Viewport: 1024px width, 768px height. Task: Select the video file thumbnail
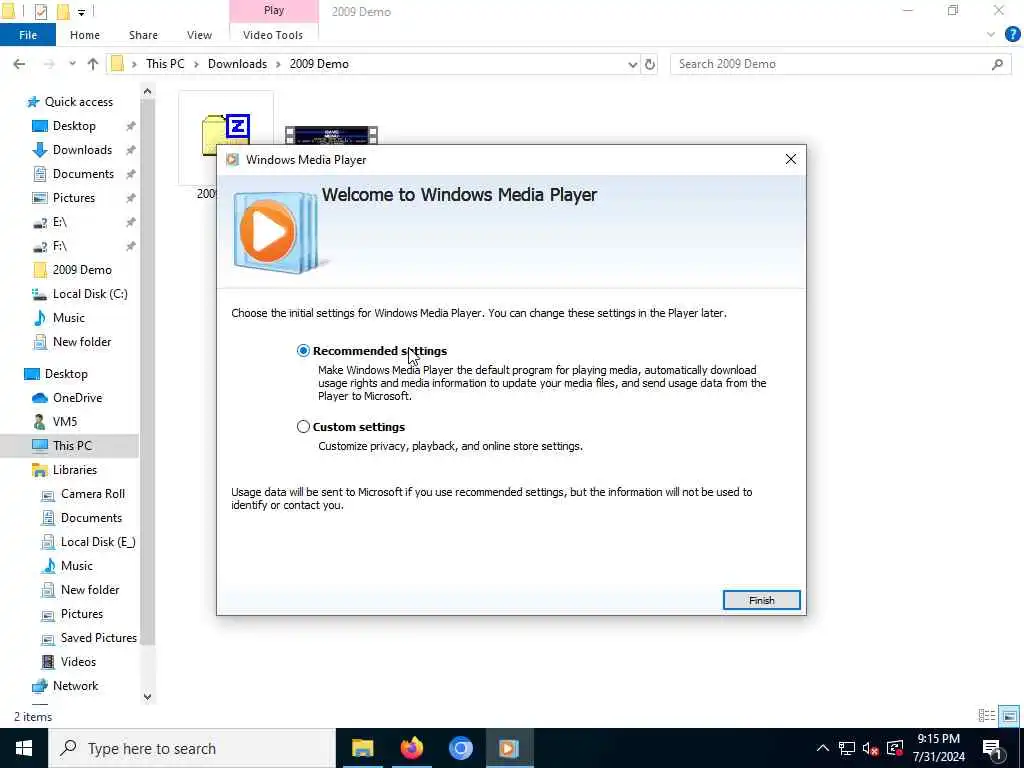point(331,135)
